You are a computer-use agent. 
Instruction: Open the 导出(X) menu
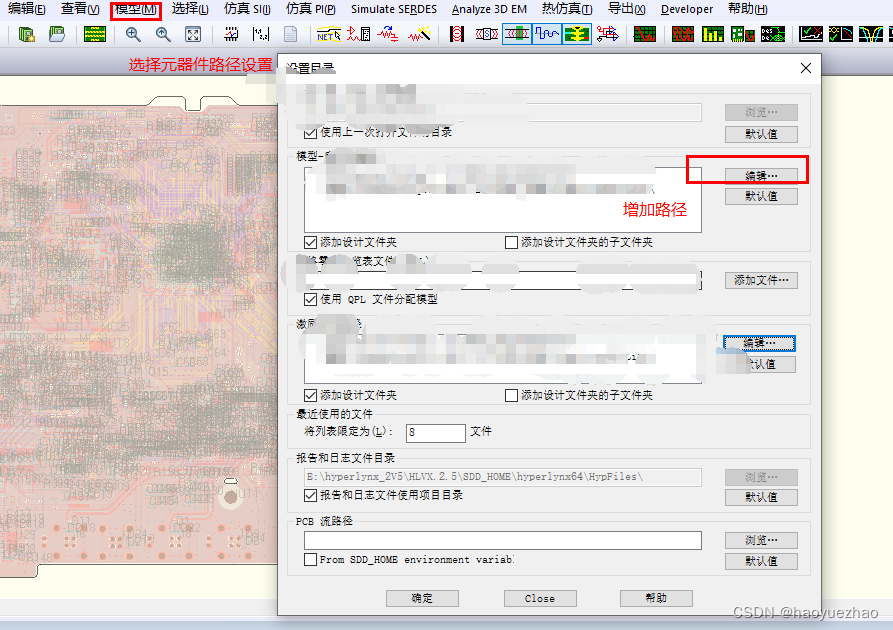626,9
